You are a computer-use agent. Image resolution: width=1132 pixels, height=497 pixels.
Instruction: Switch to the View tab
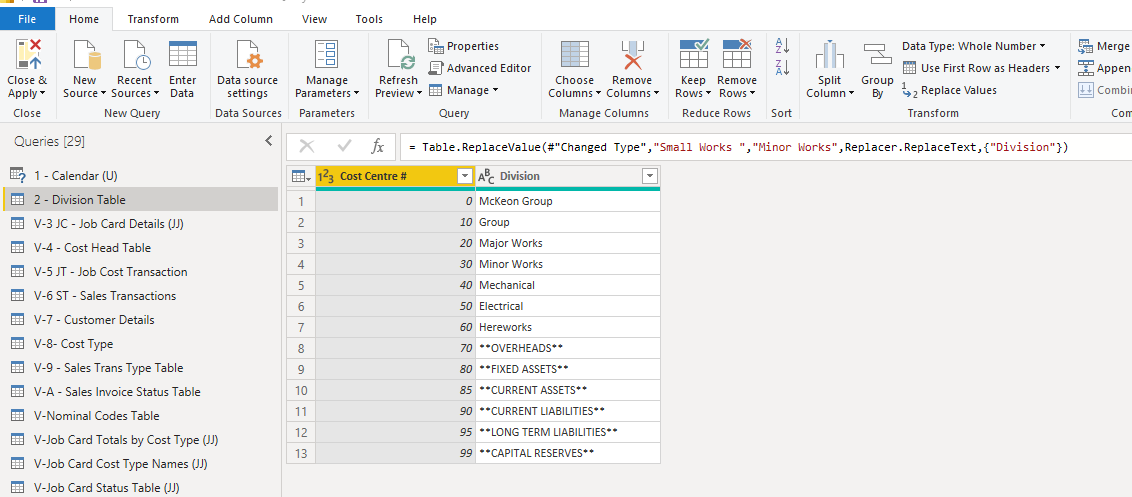[x=314, y=19]
